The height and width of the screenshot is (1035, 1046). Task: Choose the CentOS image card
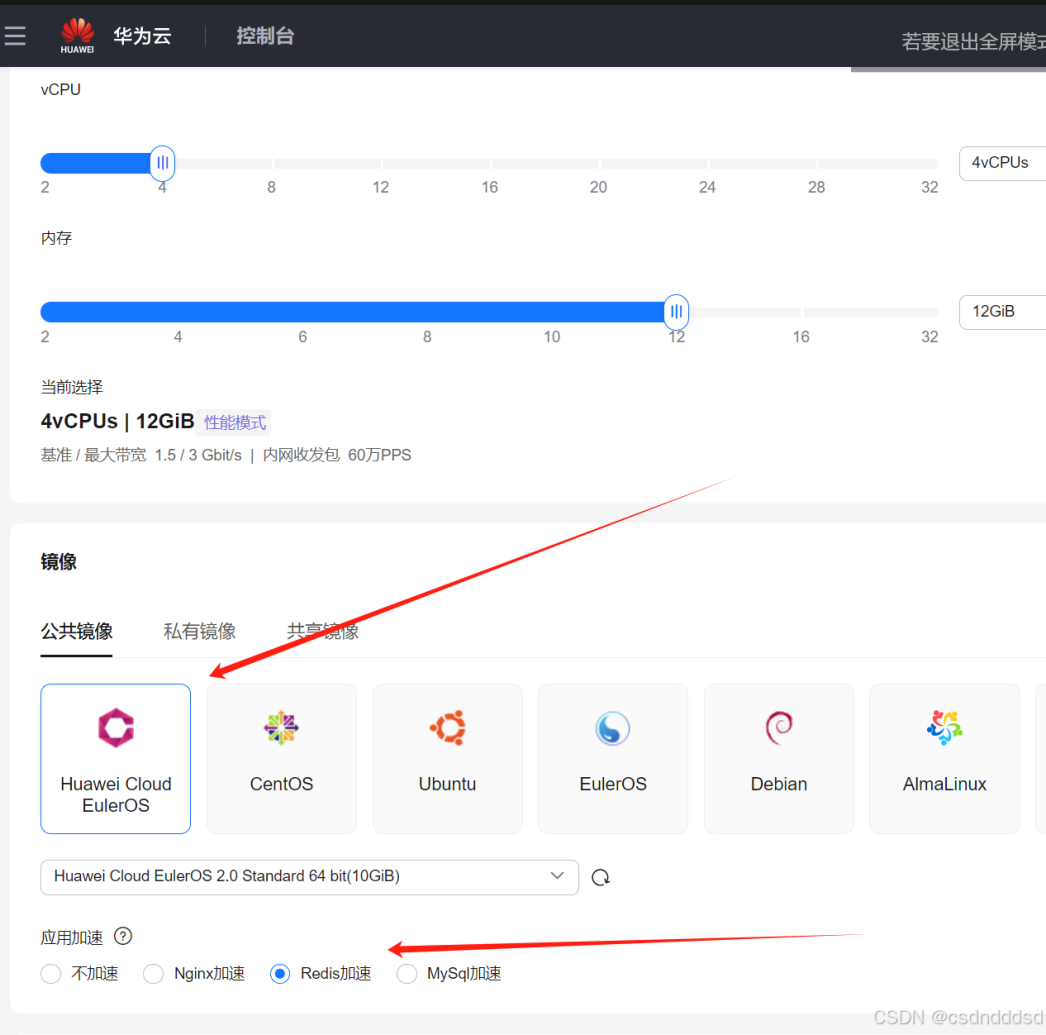point(282,759)
